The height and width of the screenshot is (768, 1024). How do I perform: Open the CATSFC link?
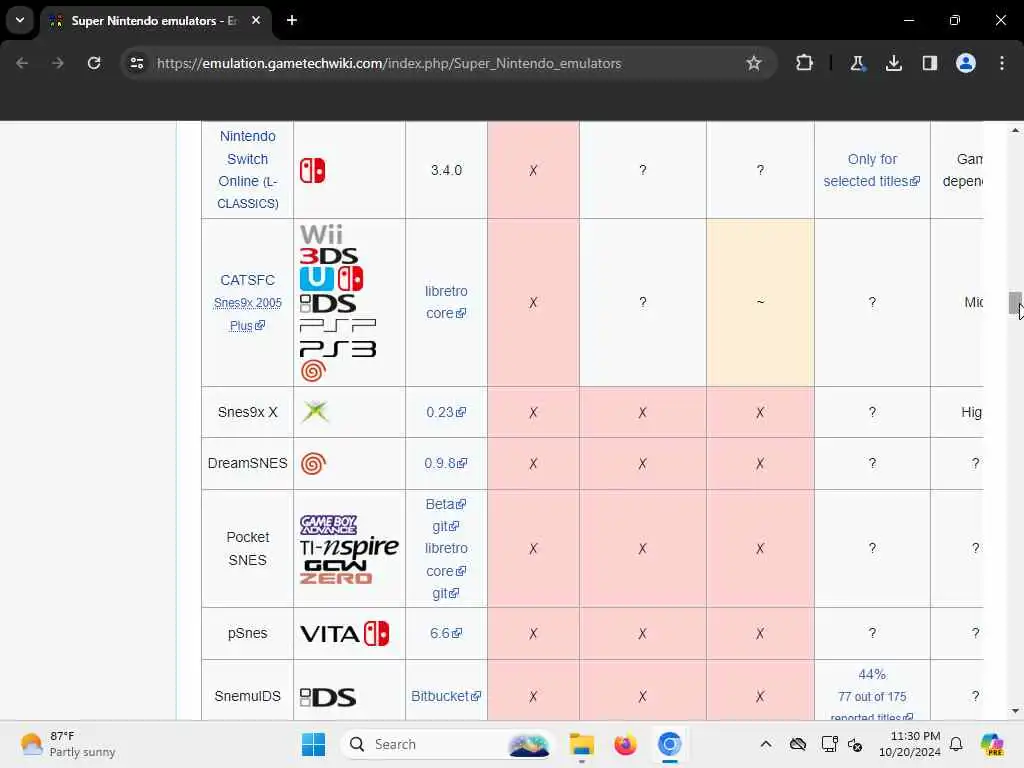248,280
